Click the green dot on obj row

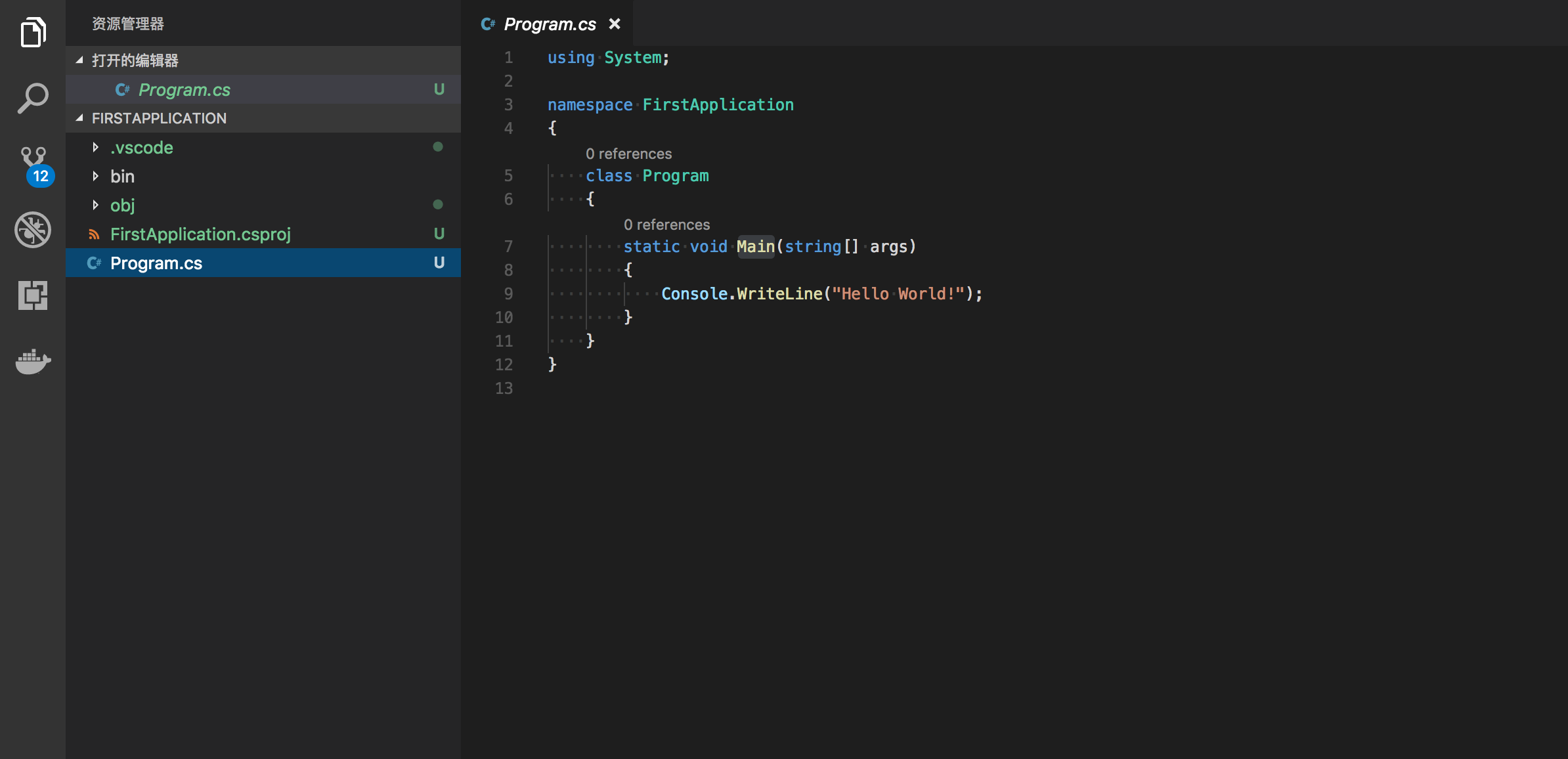coord(438,205)
